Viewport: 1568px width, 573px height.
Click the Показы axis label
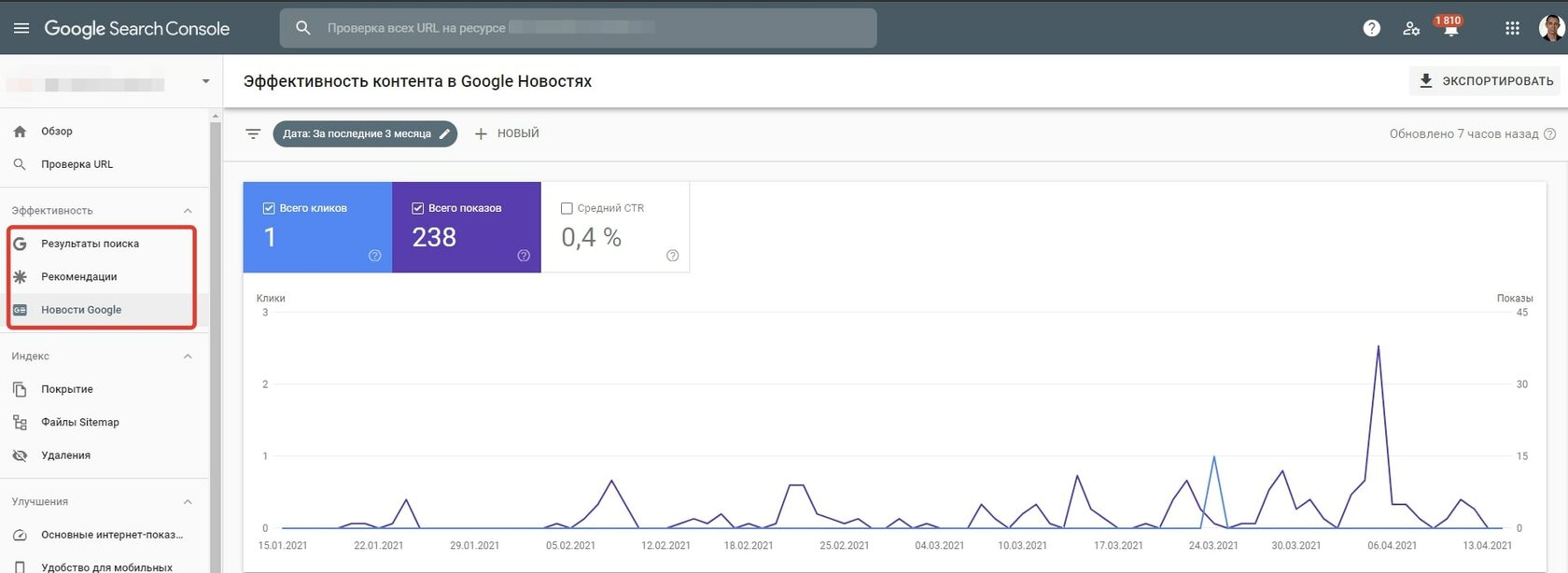[x=1514, y=299]
